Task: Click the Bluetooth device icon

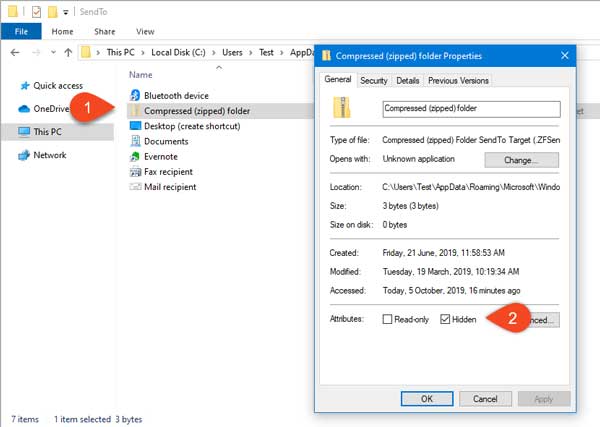Action: (x=135, y=95)
